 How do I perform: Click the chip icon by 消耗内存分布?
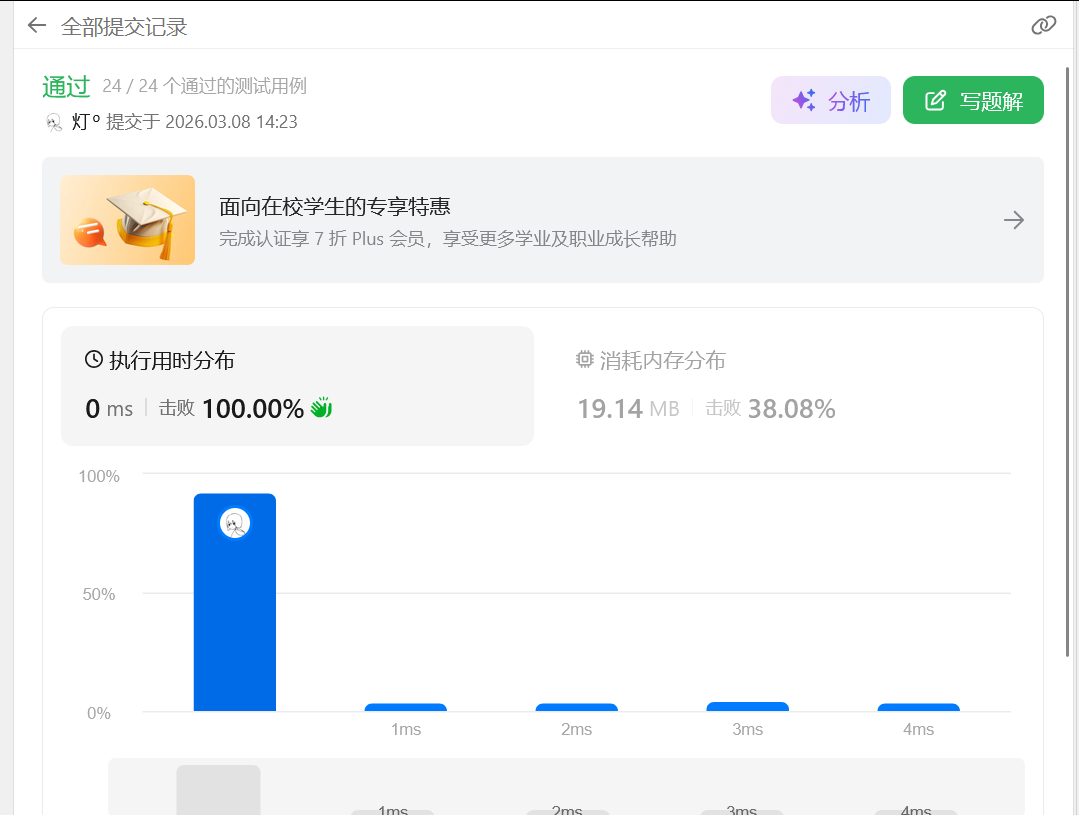[585, 359]
